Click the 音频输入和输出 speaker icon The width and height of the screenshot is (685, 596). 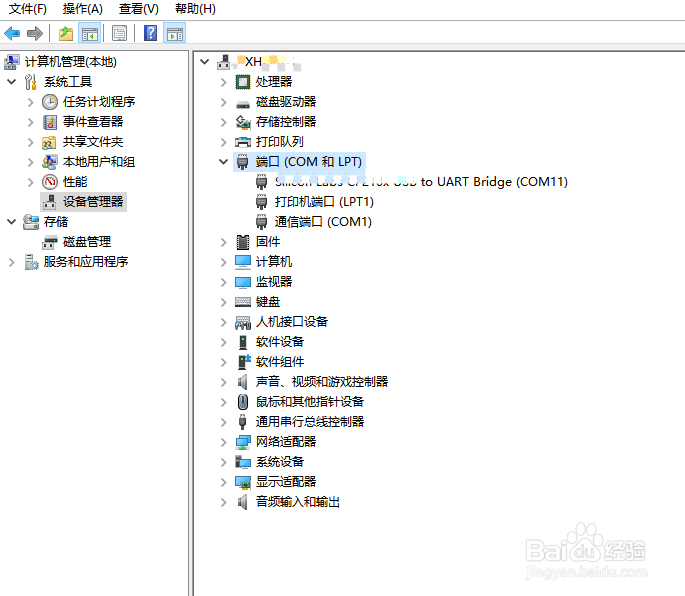pyautogui.click(x=242, y=502)
